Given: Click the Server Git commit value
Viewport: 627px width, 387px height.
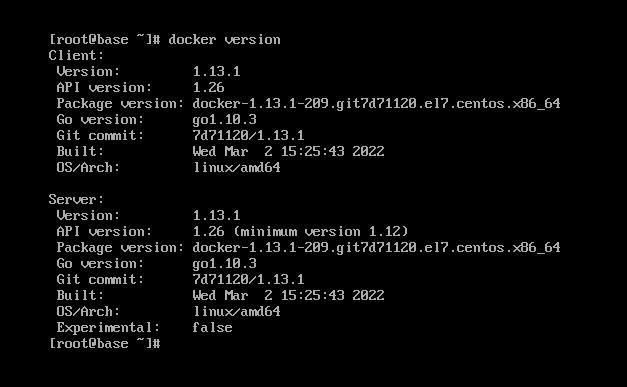Looking at the screenshot, I should [248, 279].
